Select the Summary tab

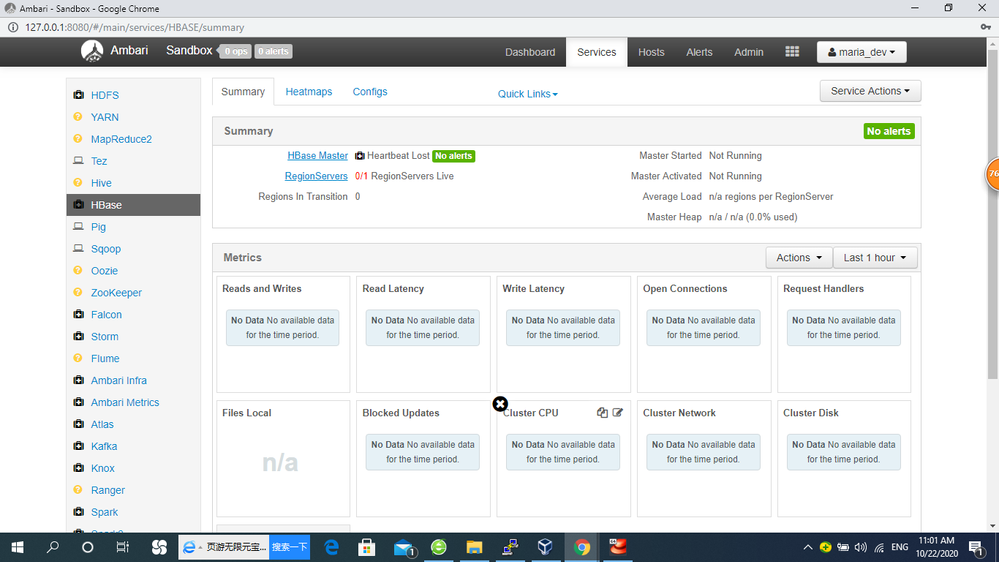[x=243, y=92]
